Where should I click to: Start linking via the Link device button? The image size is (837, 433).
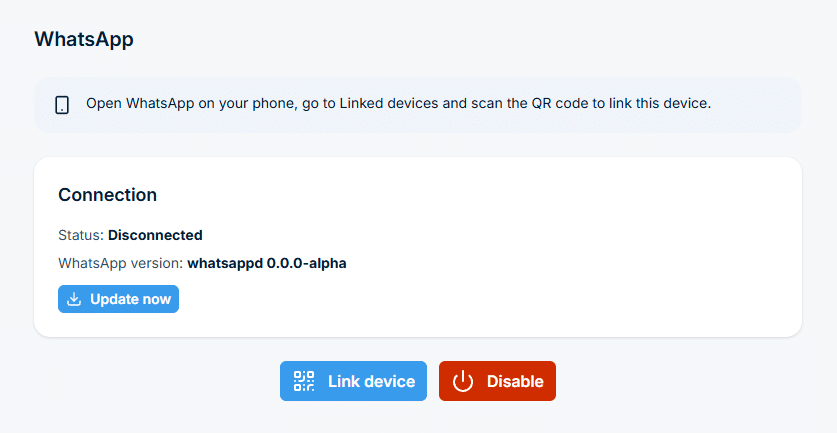tap(353, 381)
